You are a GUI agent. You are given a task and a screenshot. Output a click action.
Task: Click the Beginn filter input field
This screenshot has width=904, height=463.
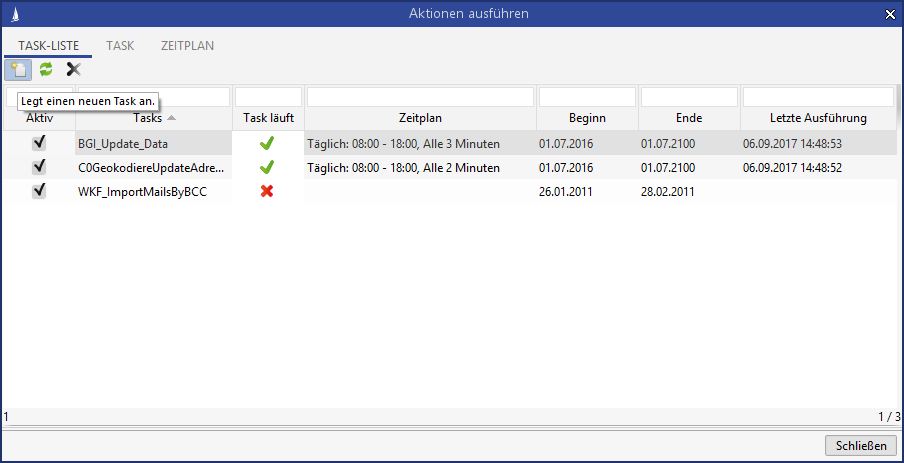(587, 97)
